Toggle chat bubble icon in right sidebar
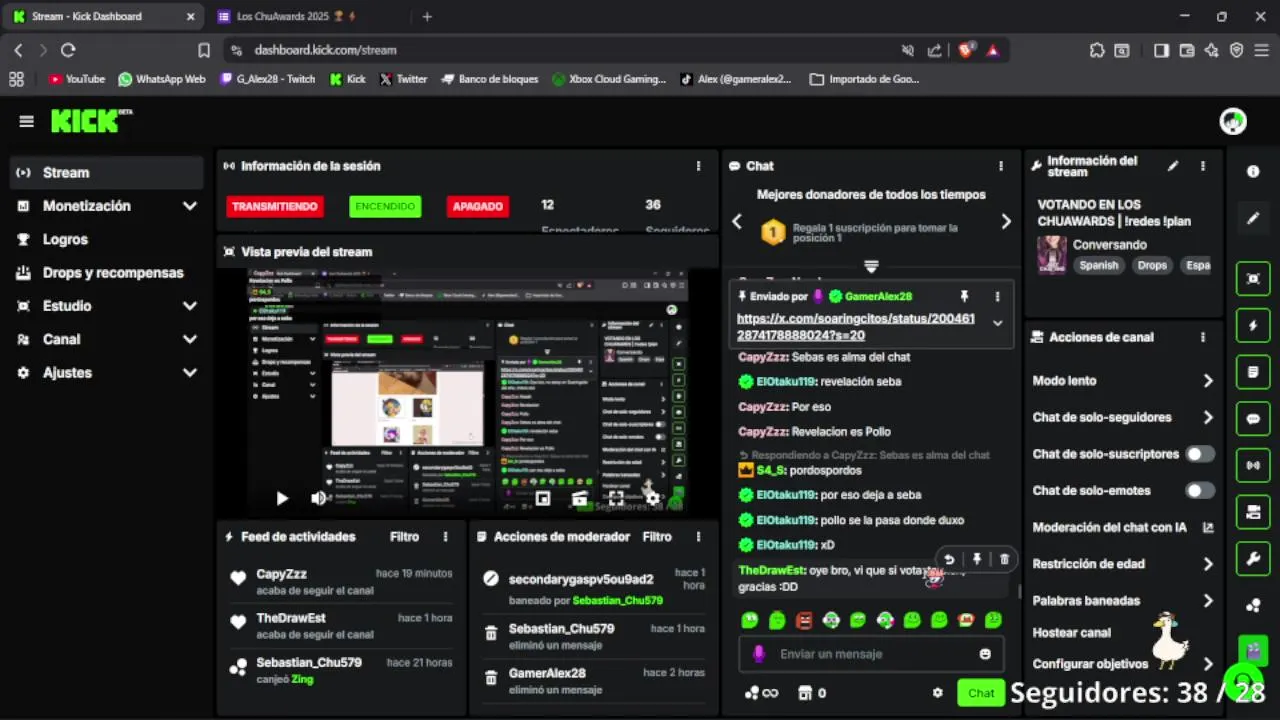Viewport: 1280px width, 720px height. tap(1253, 419)
